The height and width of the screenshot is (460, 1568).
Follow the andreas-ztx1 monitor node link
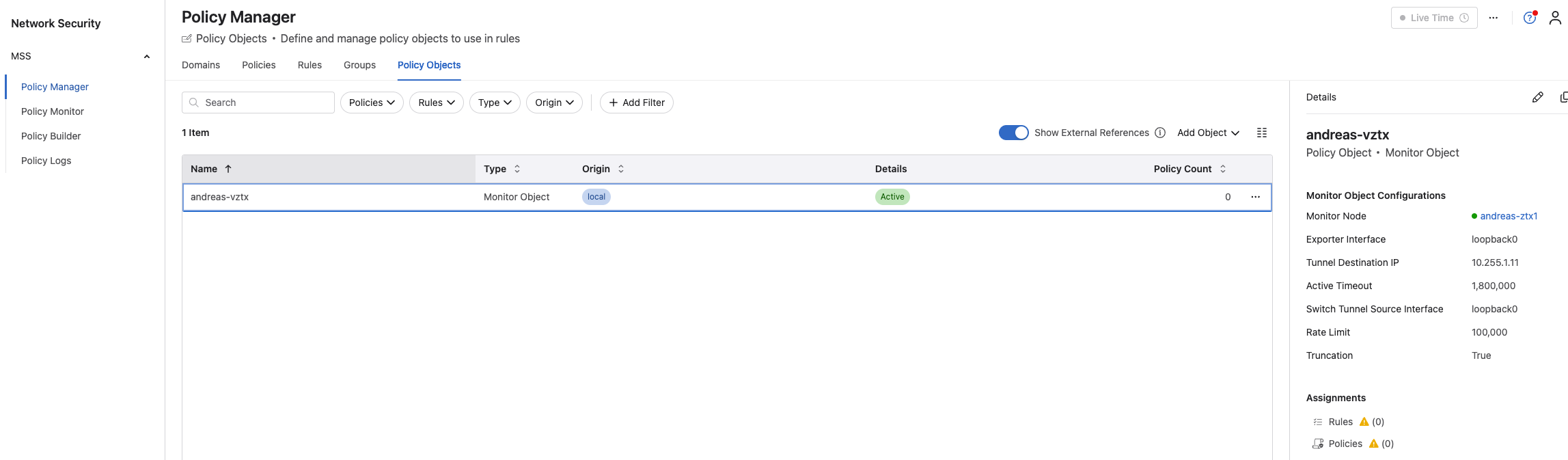1509,216
